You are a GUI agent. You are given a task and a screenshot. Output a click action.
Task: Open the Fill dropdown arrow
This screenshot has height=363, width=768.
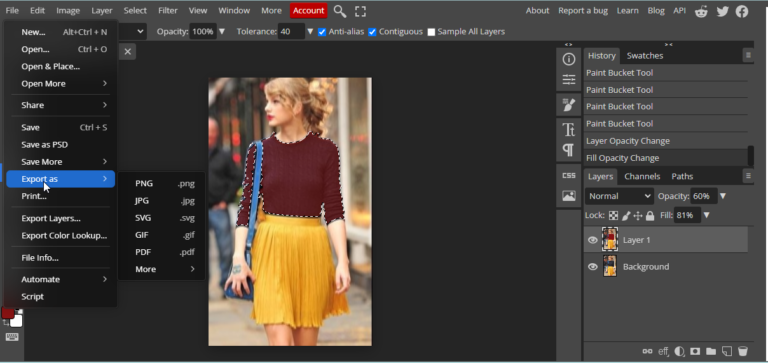click(706, 216)
